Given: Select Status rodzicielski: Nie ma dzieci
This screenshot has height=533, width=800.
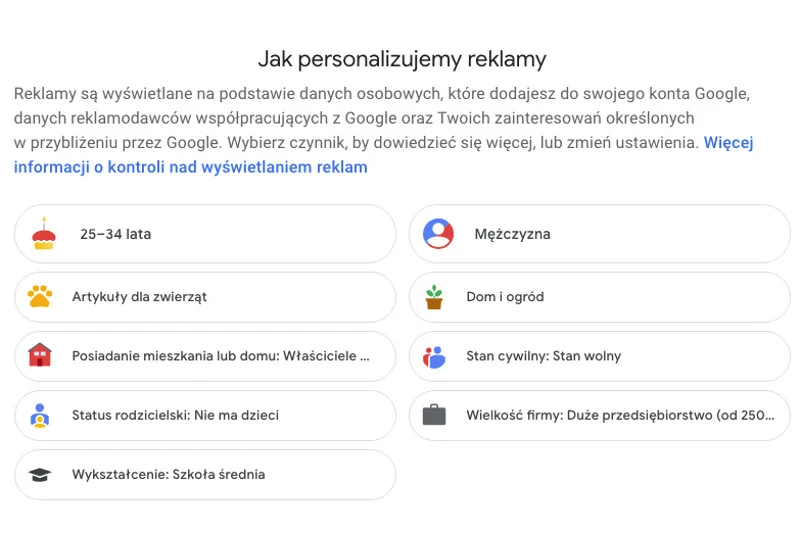Looking at the screenshot, I should [x=205, y=415].
